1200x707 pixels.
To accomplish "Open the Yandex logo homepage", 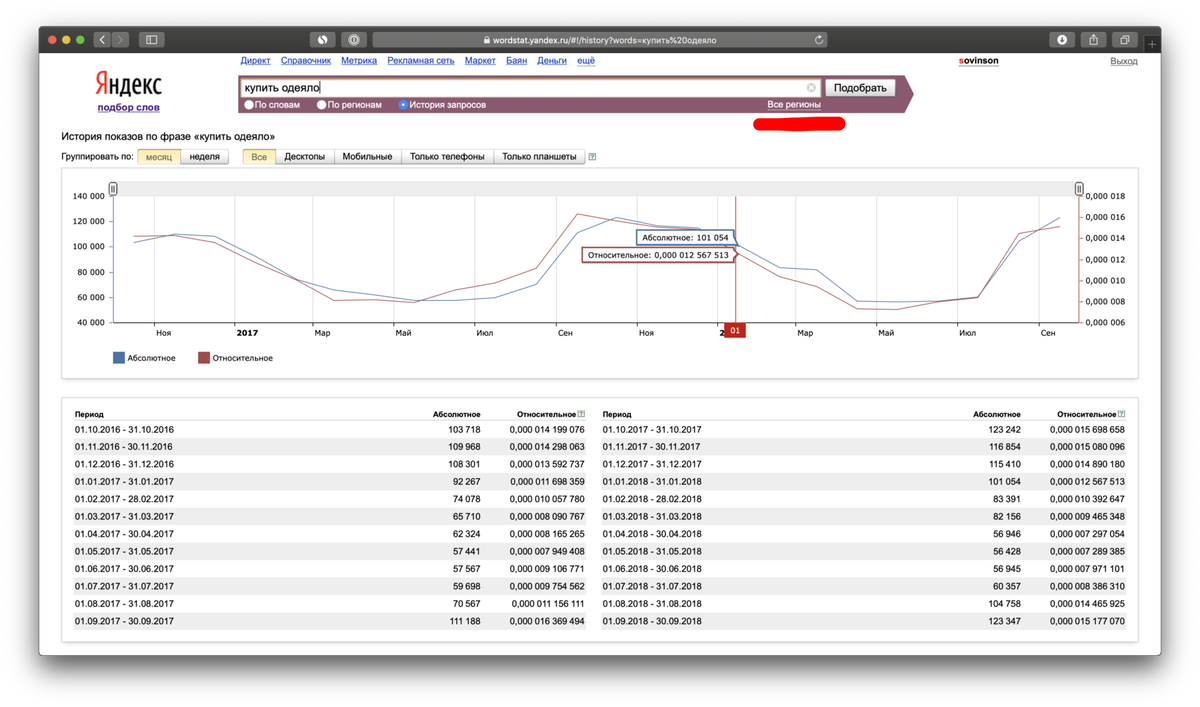I will 128,84.
